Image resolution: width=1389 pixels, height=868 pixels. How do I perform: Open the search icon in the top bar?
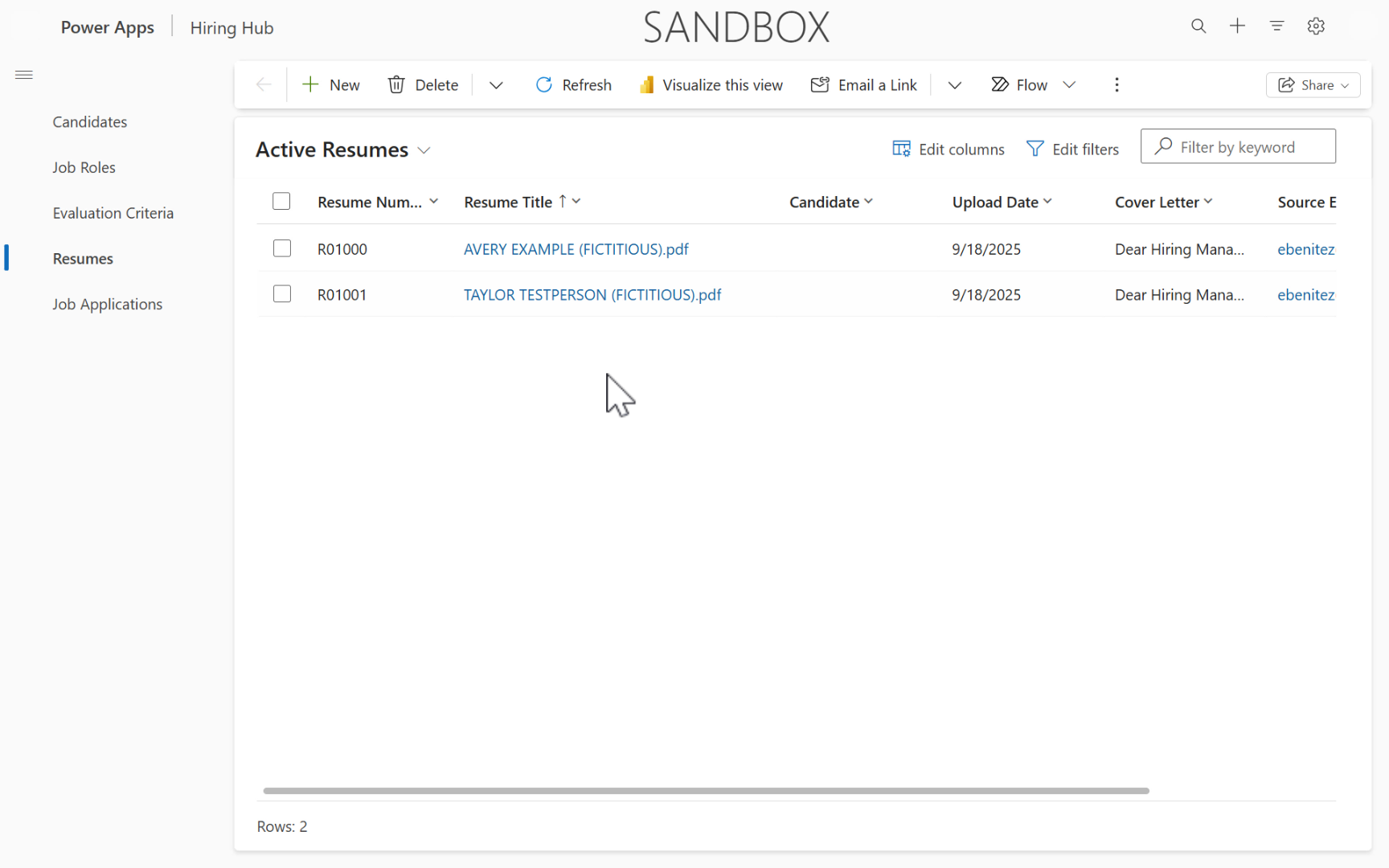pyautogui.click(x=1198, y=26)
